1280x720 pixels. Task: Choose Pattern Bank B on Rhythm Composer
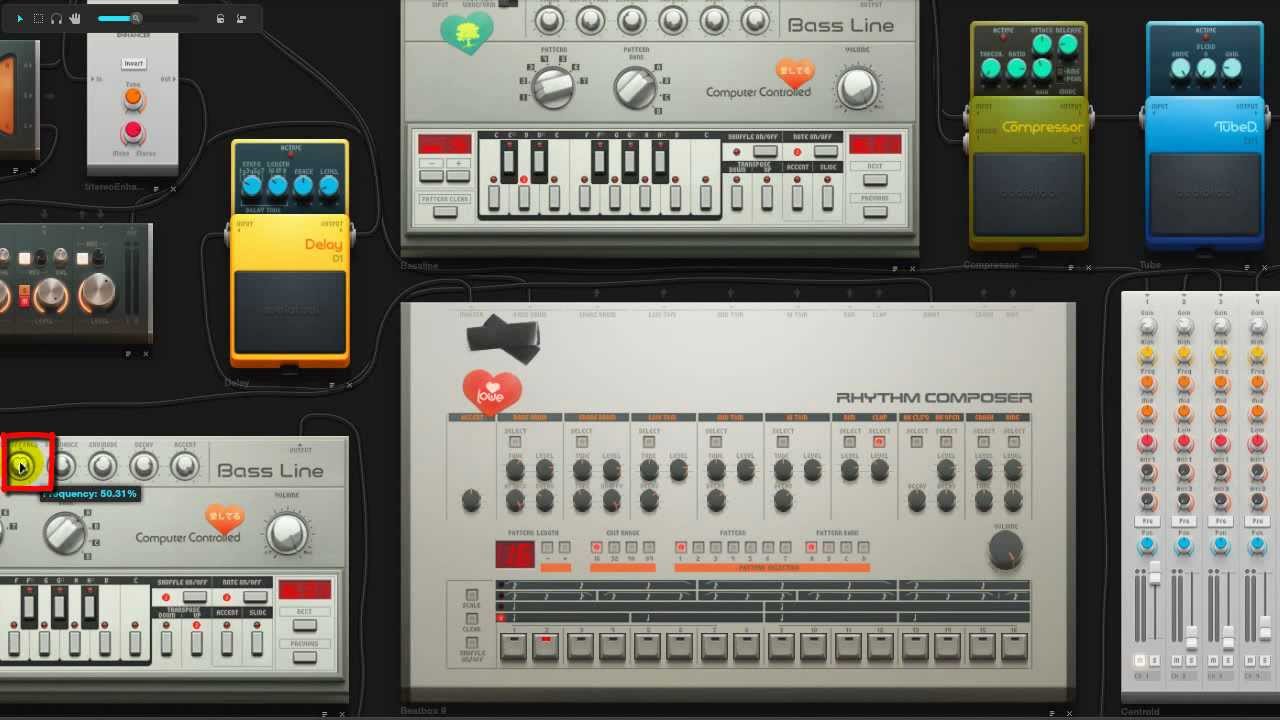829,547
